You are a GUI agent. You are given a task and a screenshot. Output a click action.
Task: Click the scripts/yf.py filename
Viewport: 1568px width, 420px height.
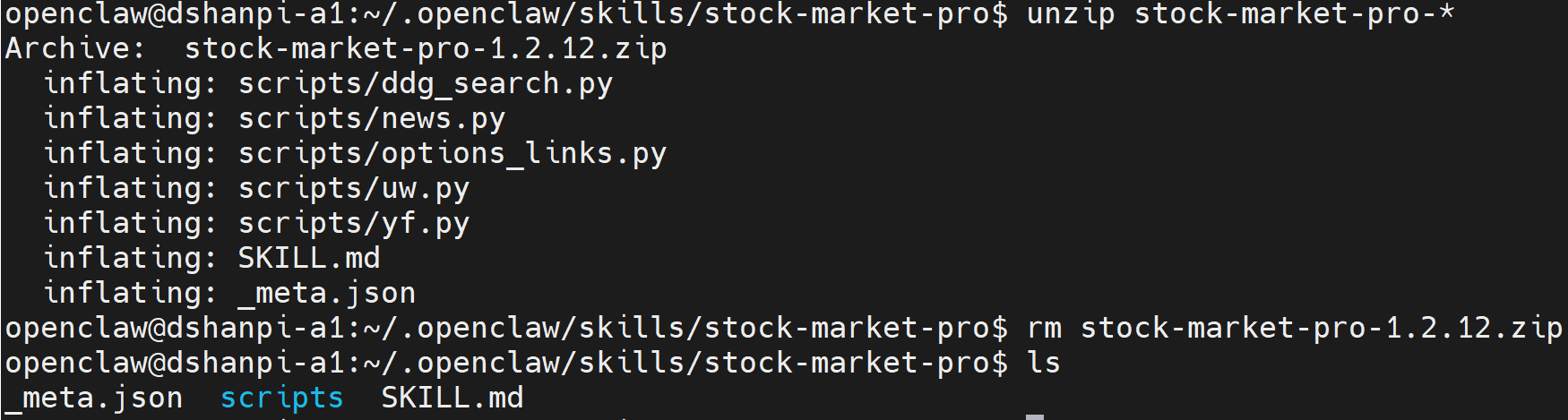[x=354, y=224]
